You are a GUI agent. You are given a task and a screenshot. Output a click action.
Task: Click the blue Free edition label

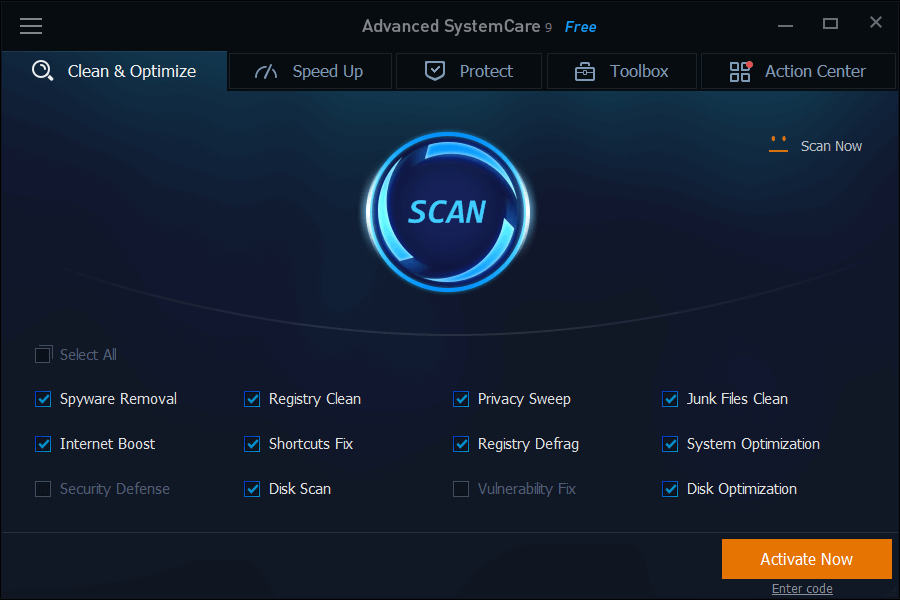click(x=580, y=27)
